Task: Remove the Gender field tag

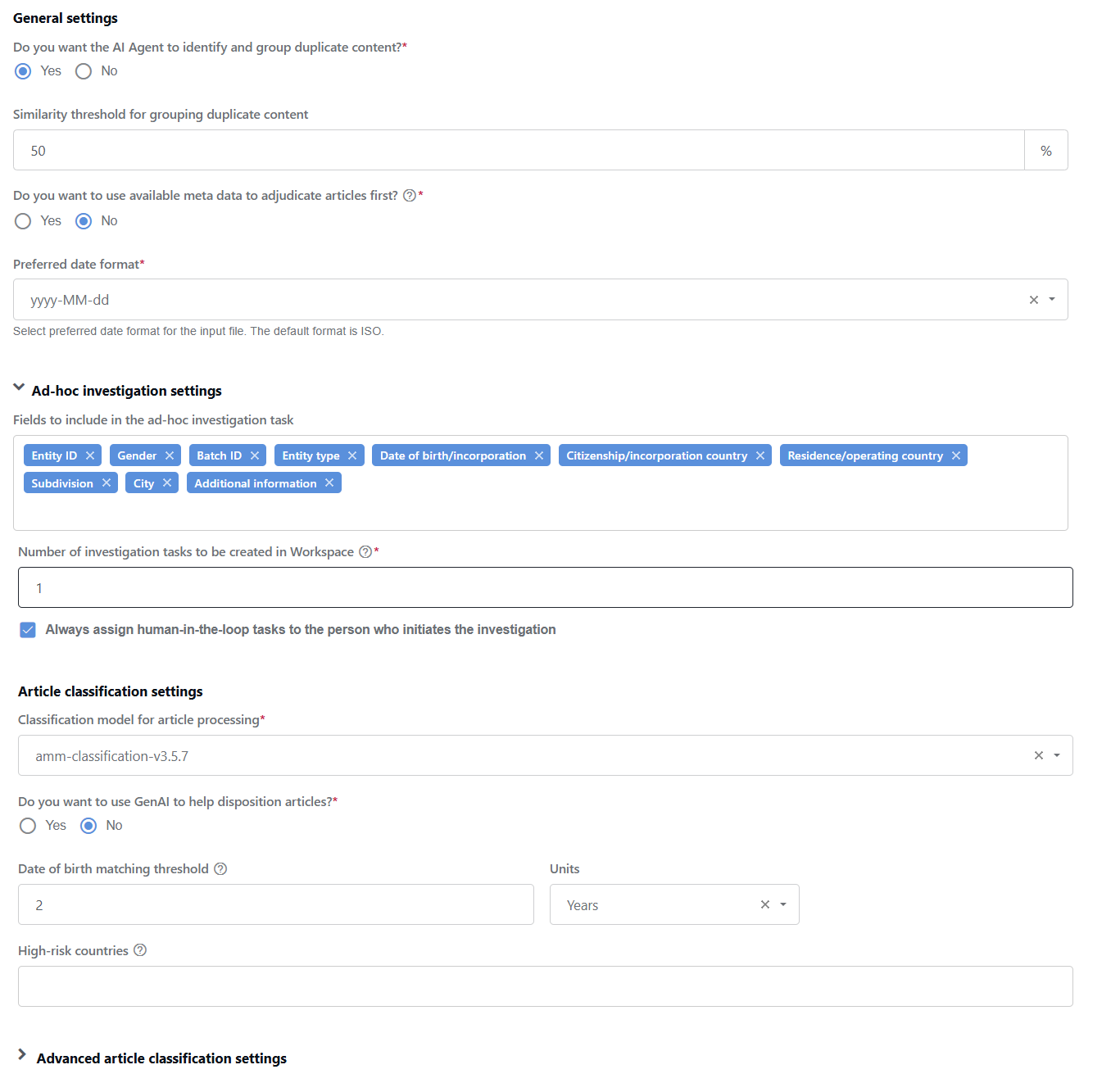Action: click(x=170, y=455)
